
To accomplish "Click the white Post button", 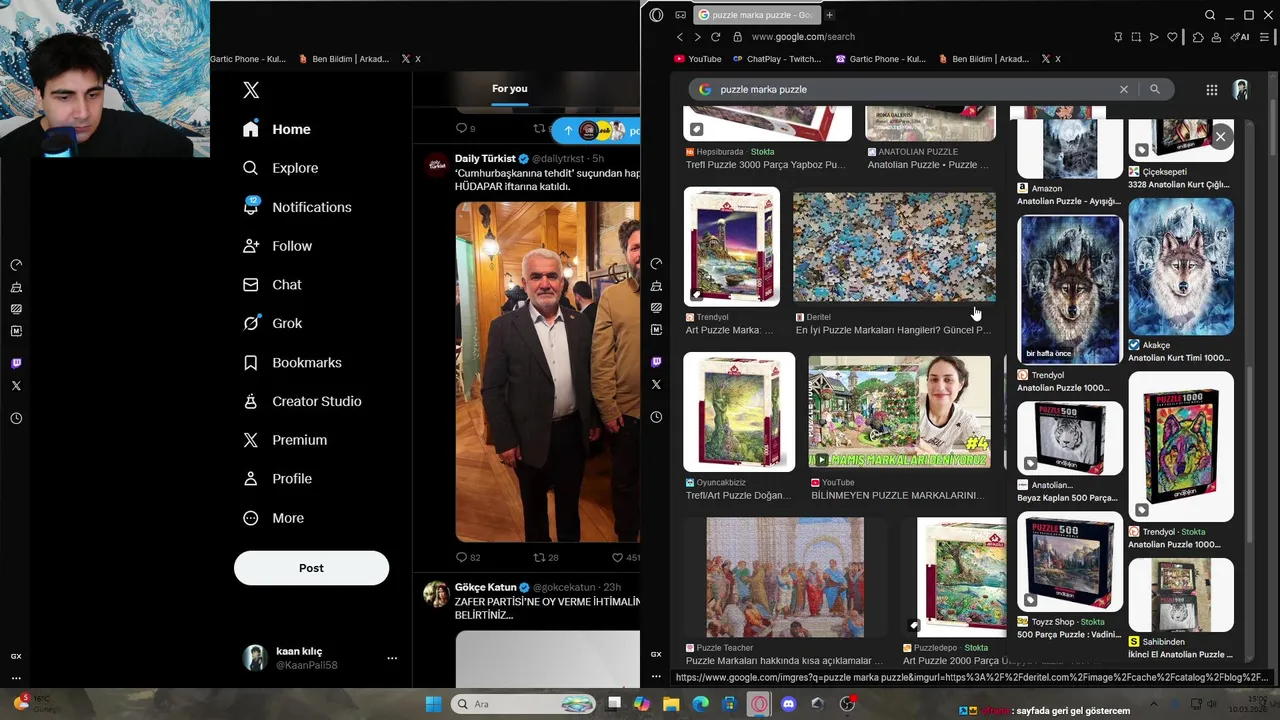I will [311, 568].
